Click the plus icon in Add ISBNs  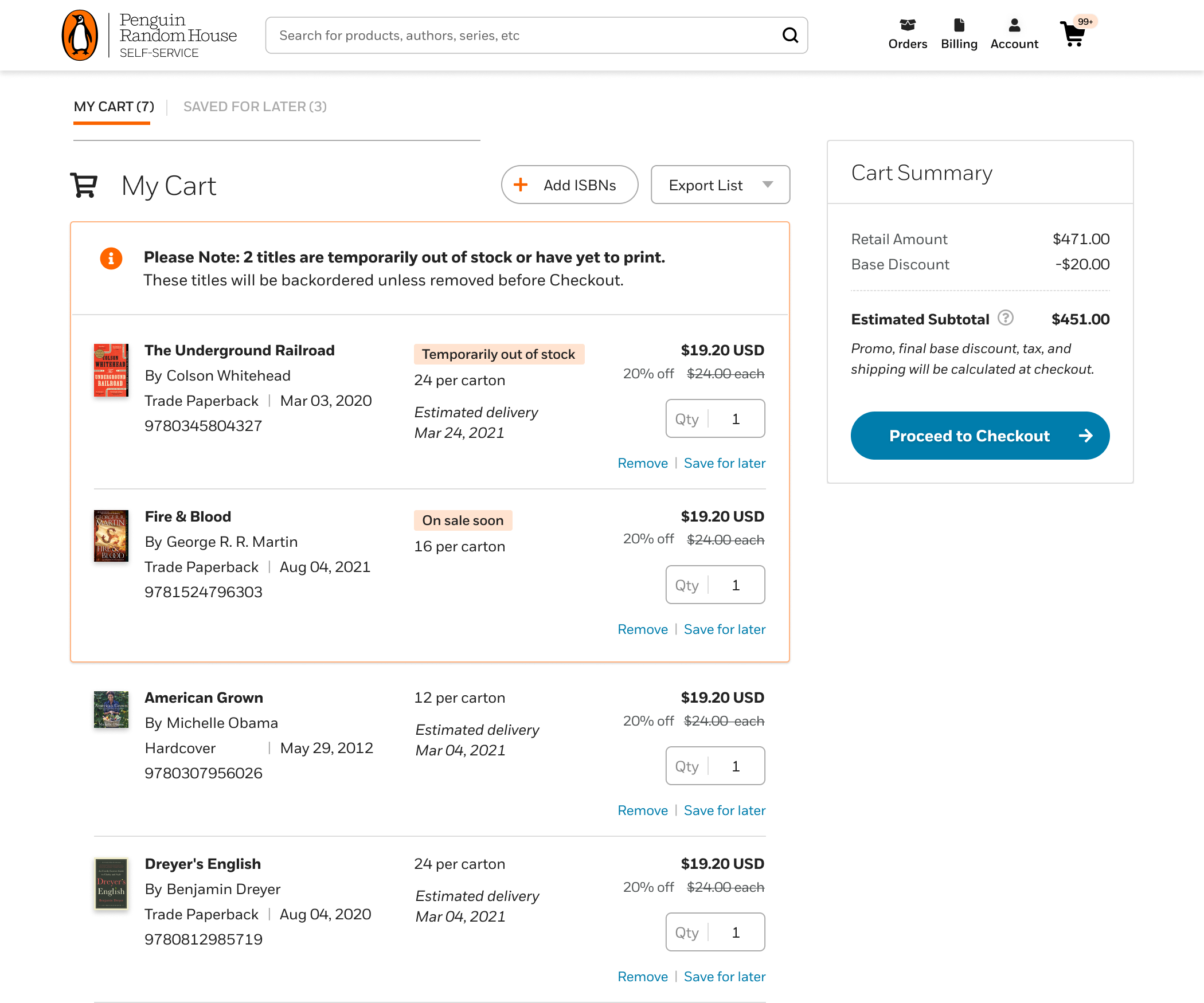click(521, 185)
